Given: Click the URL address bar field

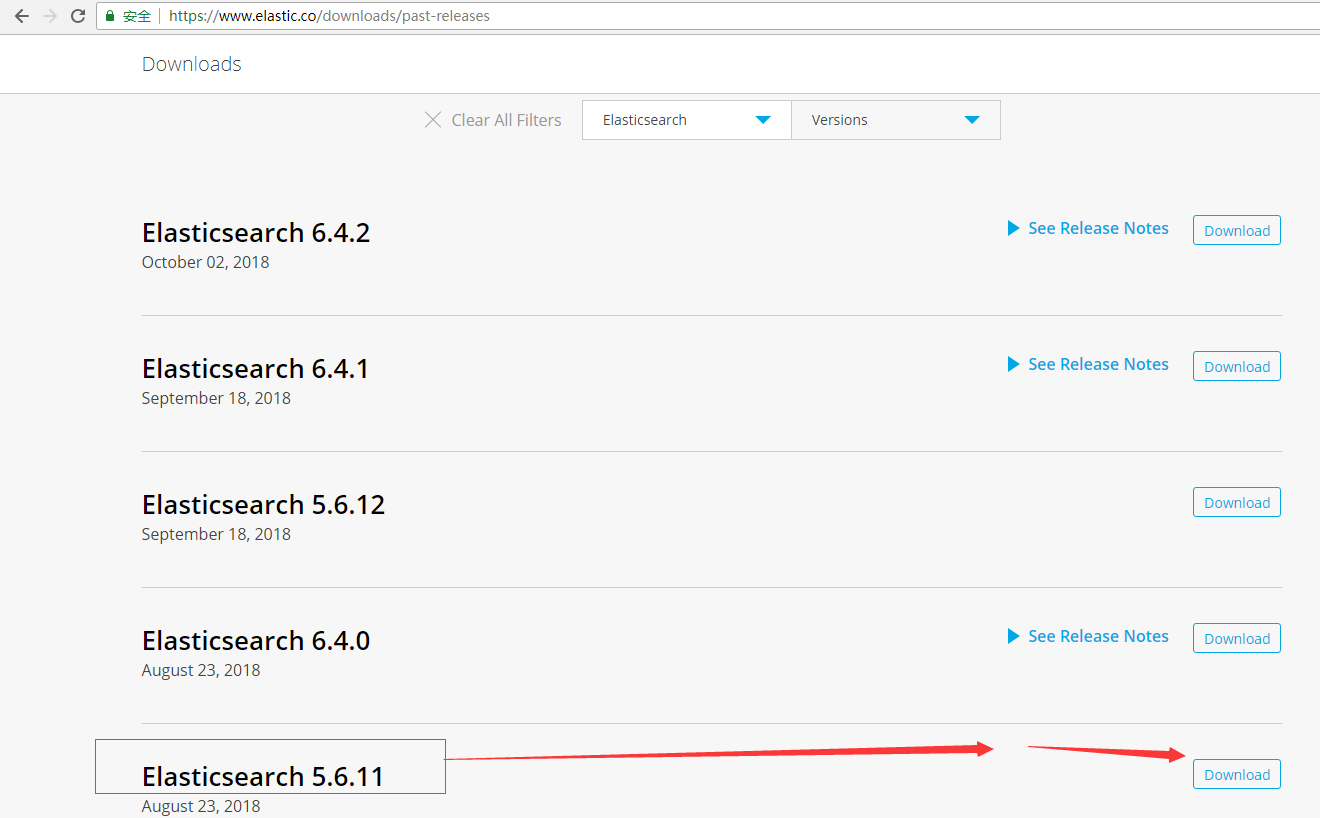Looking at the screenshot, I should tap(700, 16).
